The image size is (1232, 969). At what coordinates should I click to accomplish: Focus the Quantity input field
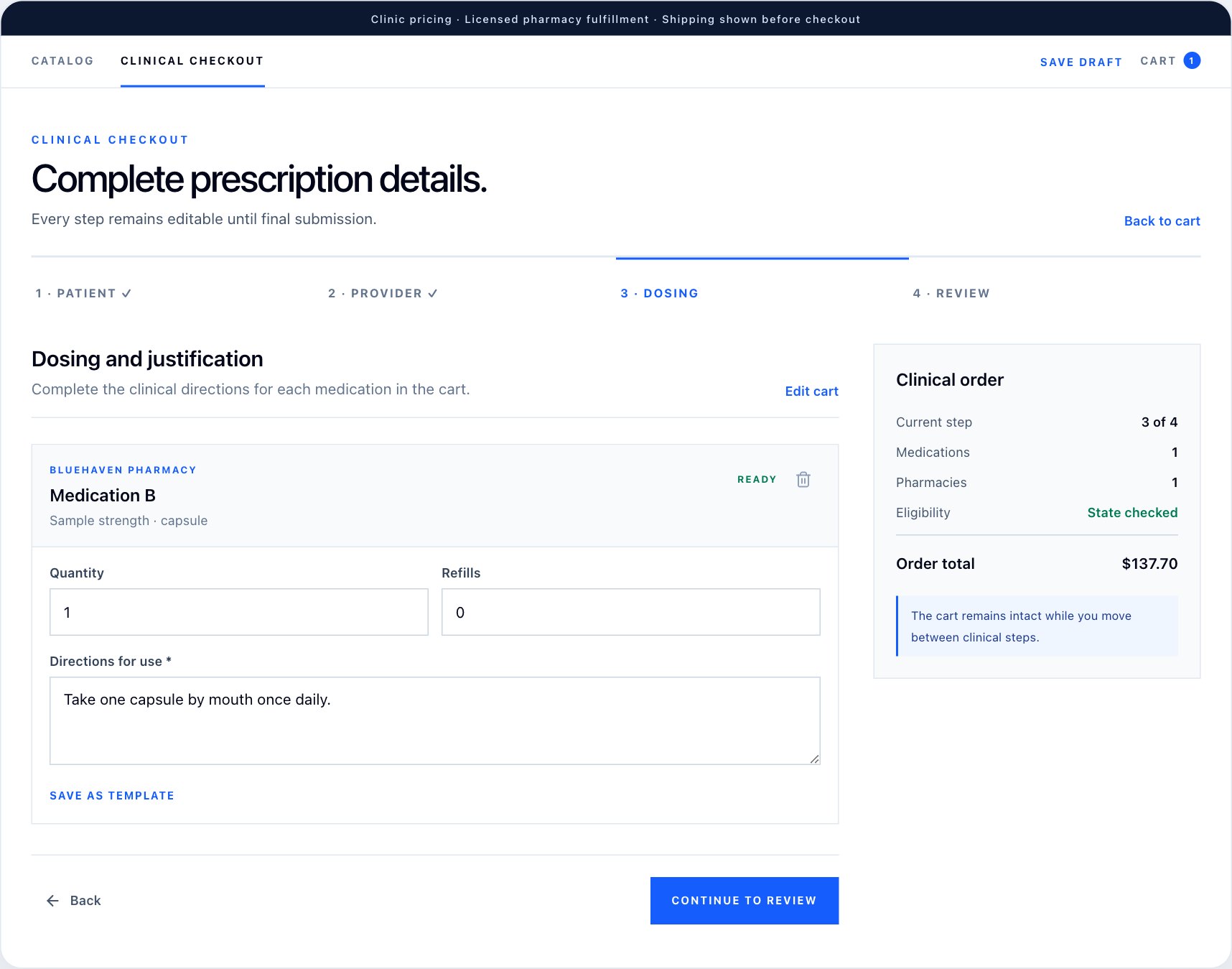coord(239,612)
